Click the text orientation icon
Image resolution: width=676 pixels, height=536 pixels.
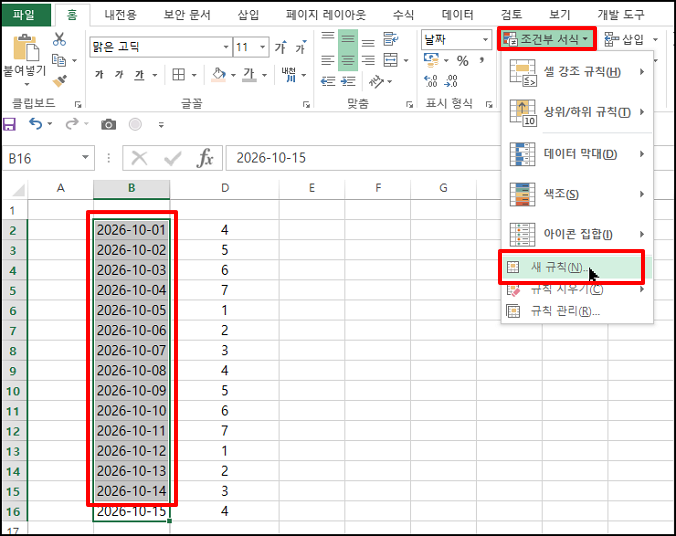[x=376, y=81]
